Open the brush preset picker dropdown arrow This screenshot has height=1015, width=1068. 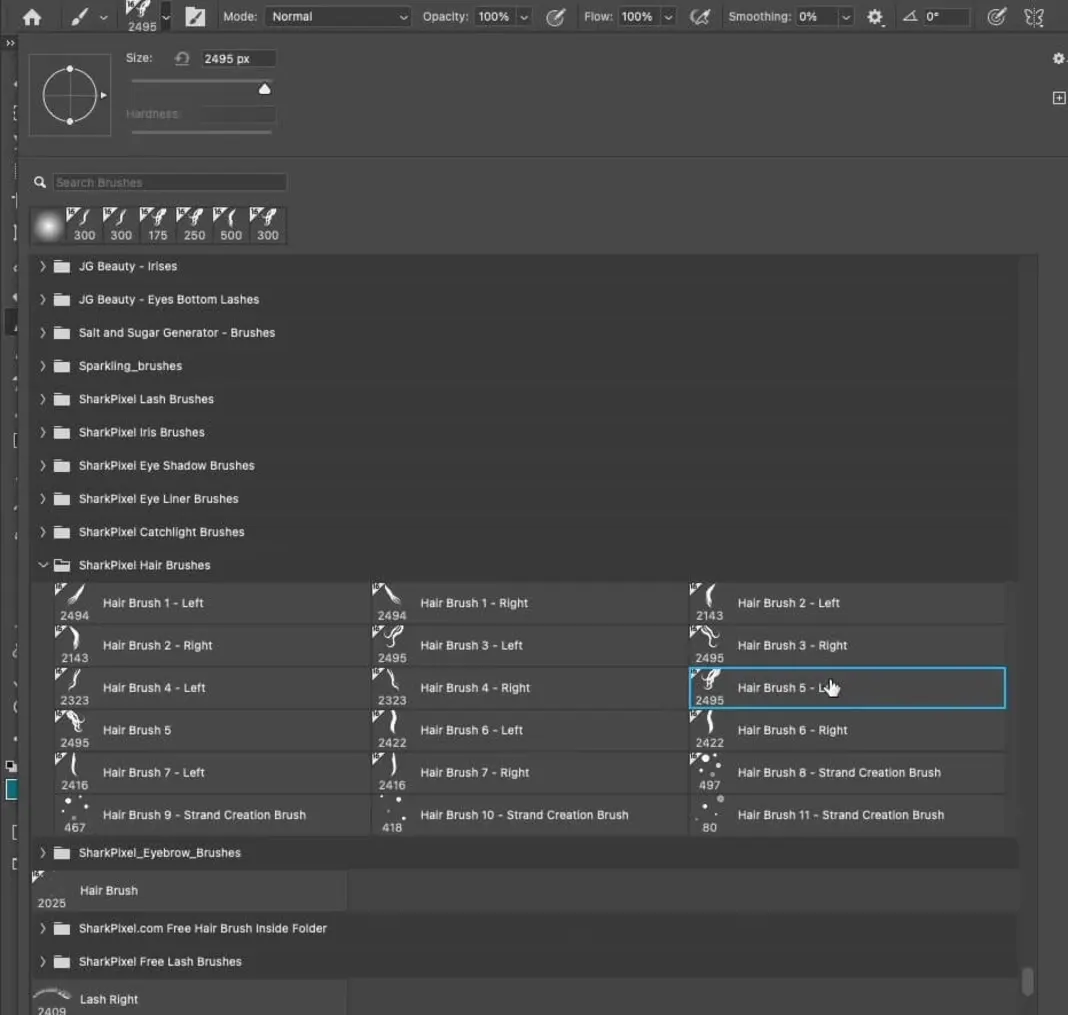tap(166, 16)
